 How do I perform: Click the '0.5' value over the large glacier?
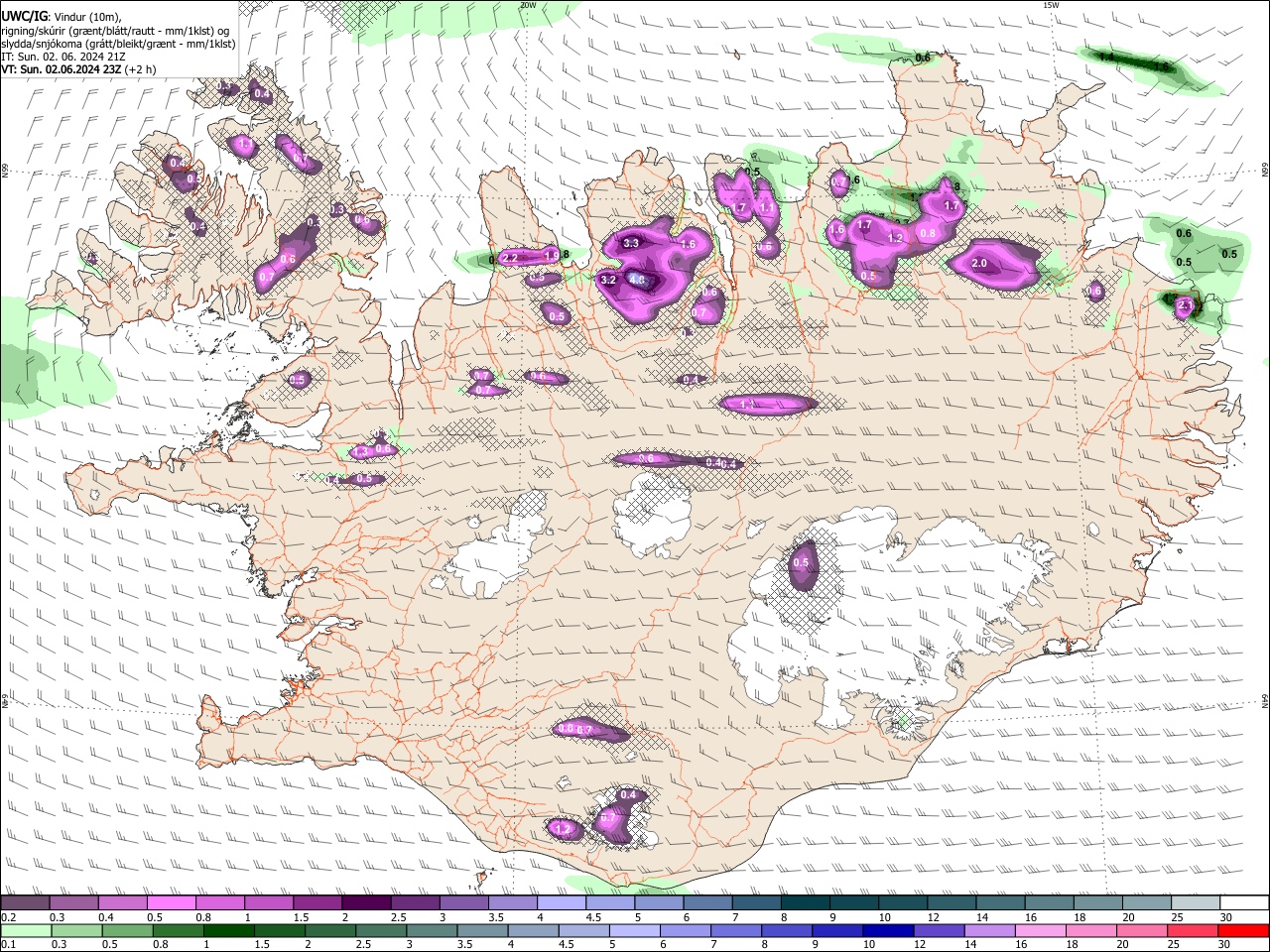(802, 563)
